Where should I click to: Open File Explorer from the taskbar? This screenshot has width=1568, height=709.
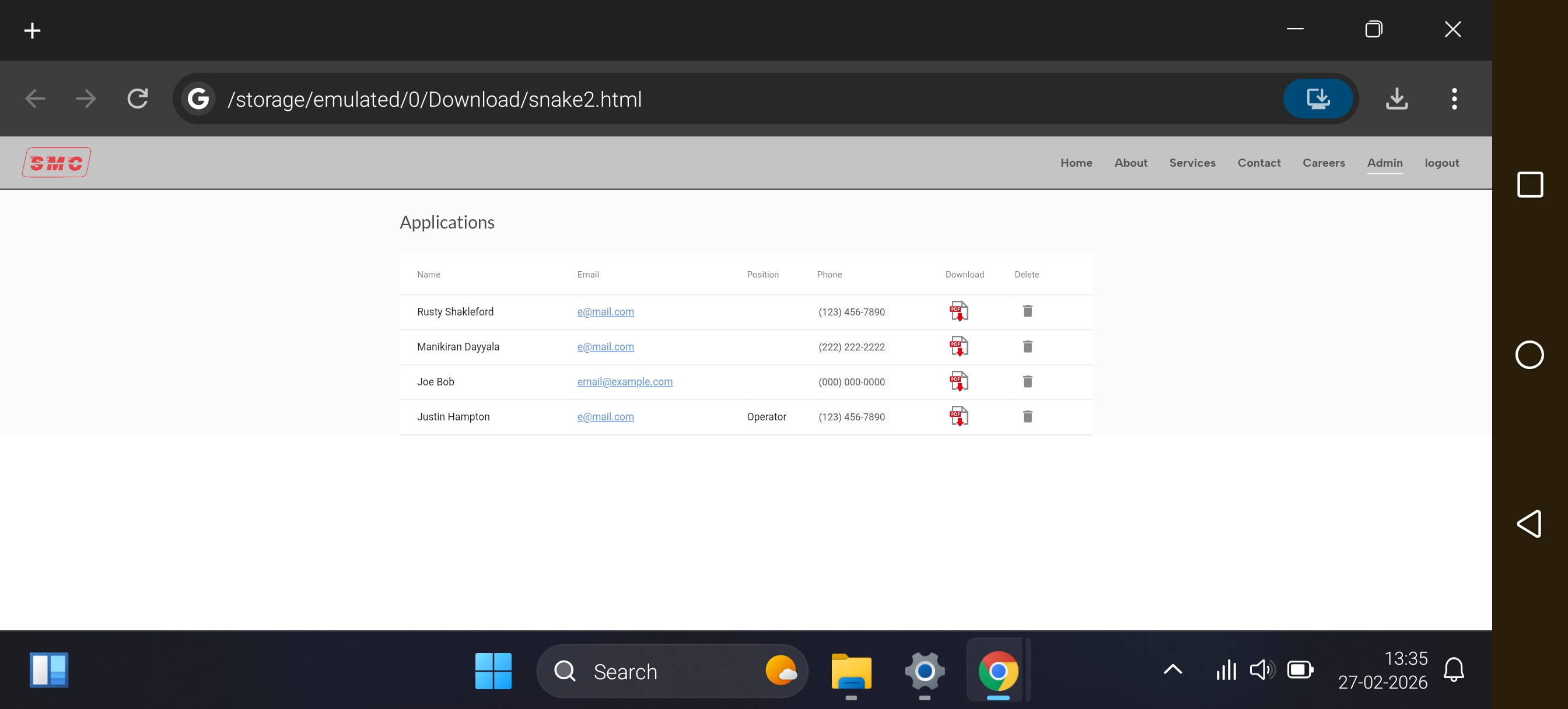coord(851,671)
